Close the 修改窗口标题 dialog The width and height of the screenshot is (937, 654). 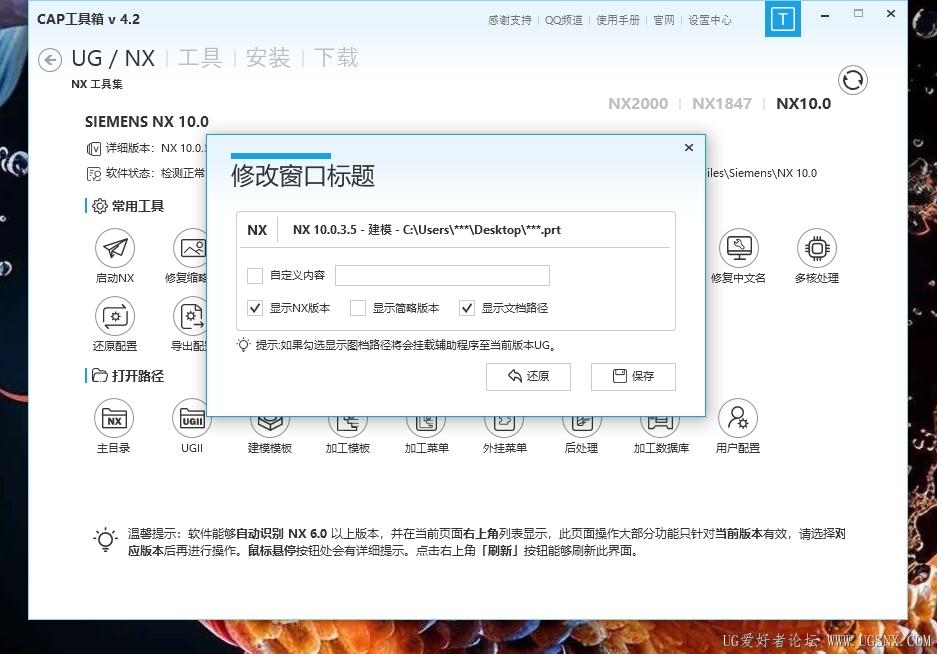click(x=689, y=147)
